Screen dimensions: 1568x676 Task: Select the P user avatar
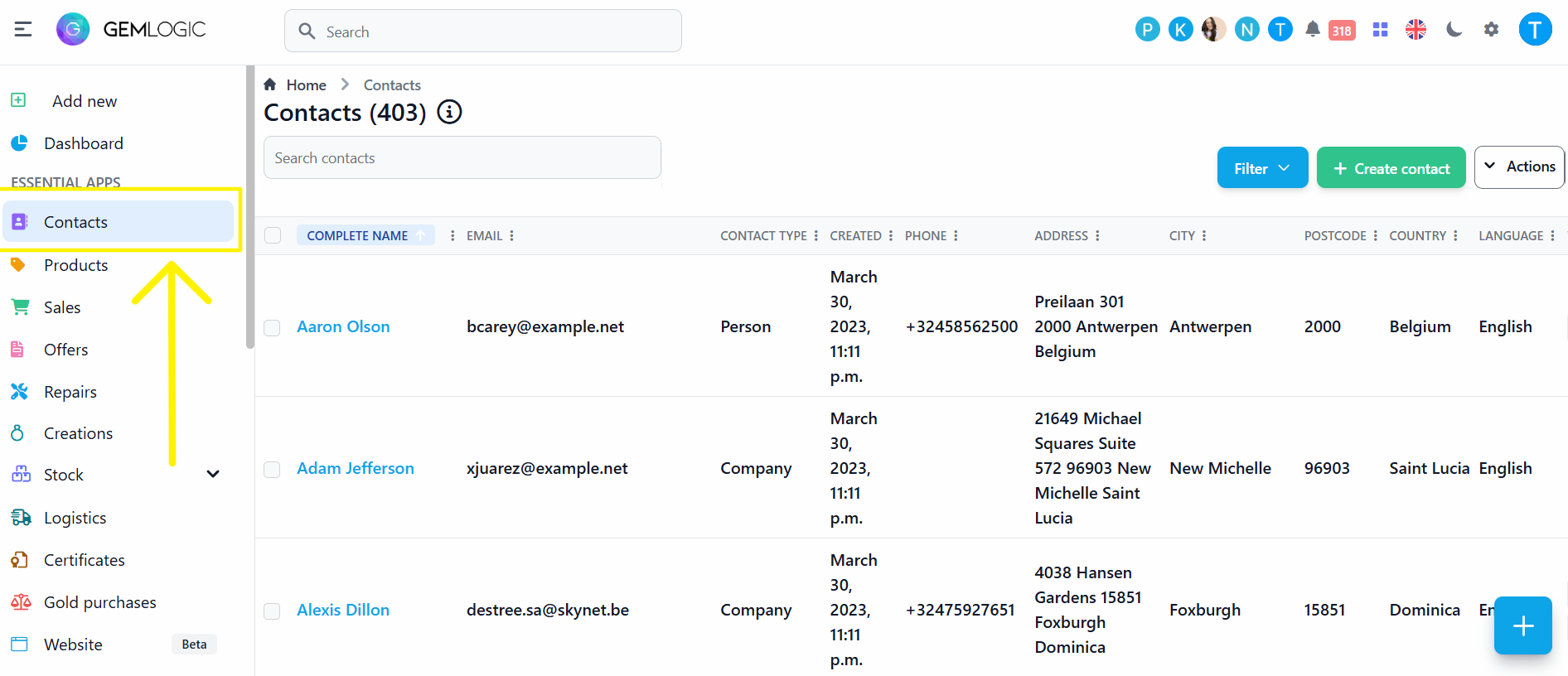click(x=1147, y=30)
